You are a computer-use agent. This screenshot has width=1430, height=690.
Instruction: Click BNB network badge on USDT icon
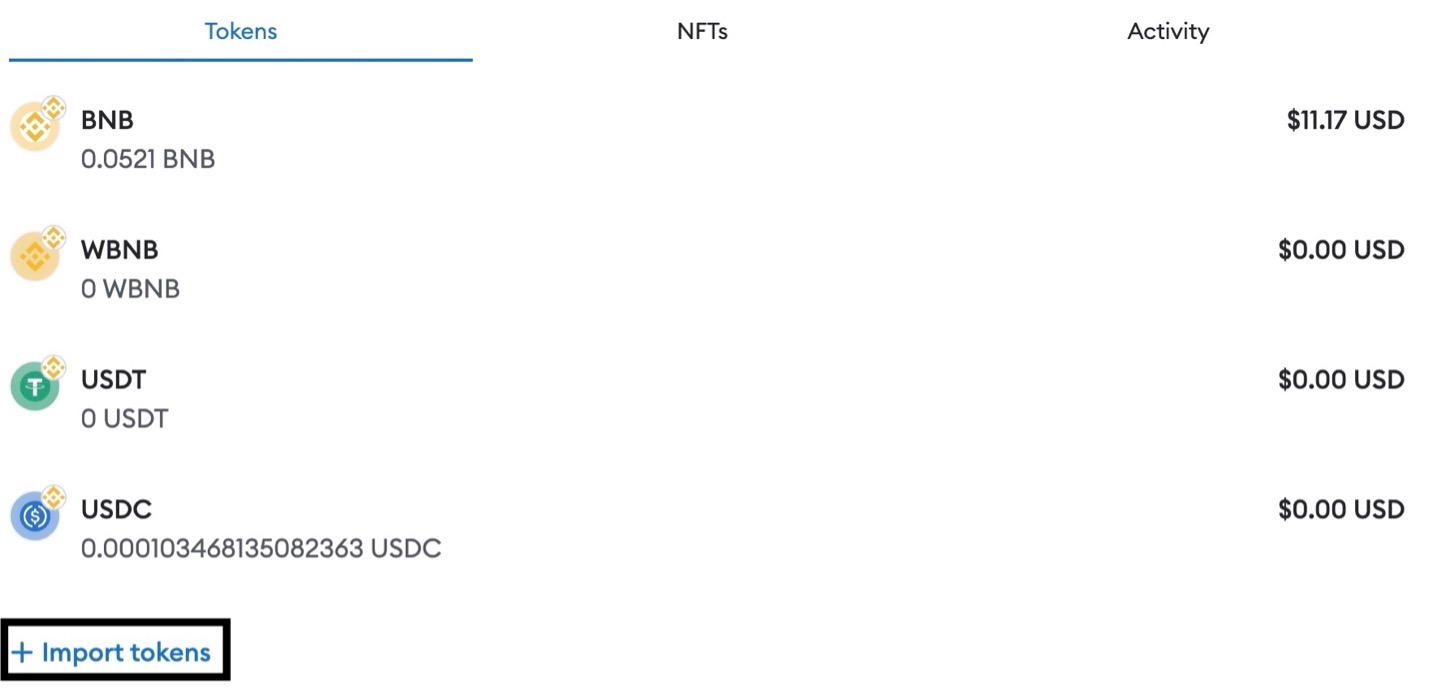coord(53,367)
